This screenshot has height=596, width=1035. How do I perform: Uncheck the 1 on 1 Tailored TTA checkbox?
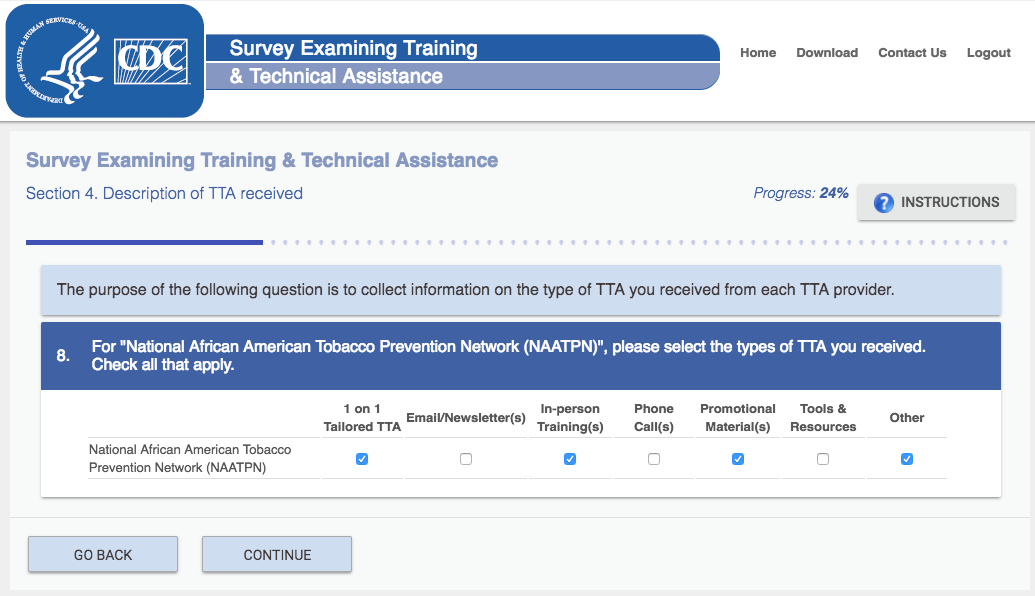(x=362, y=459)
